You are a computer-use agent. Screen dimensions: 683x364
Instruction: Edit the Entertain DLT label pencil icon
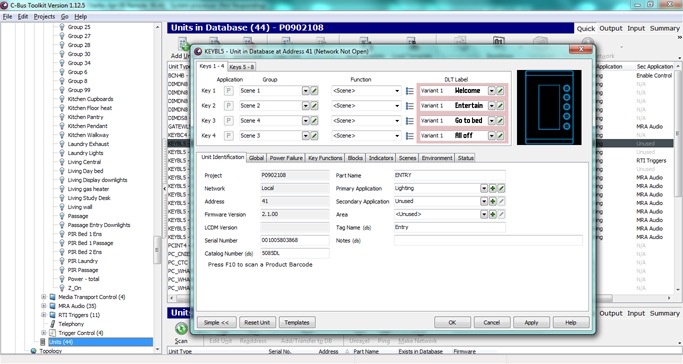tap(500, 106)
